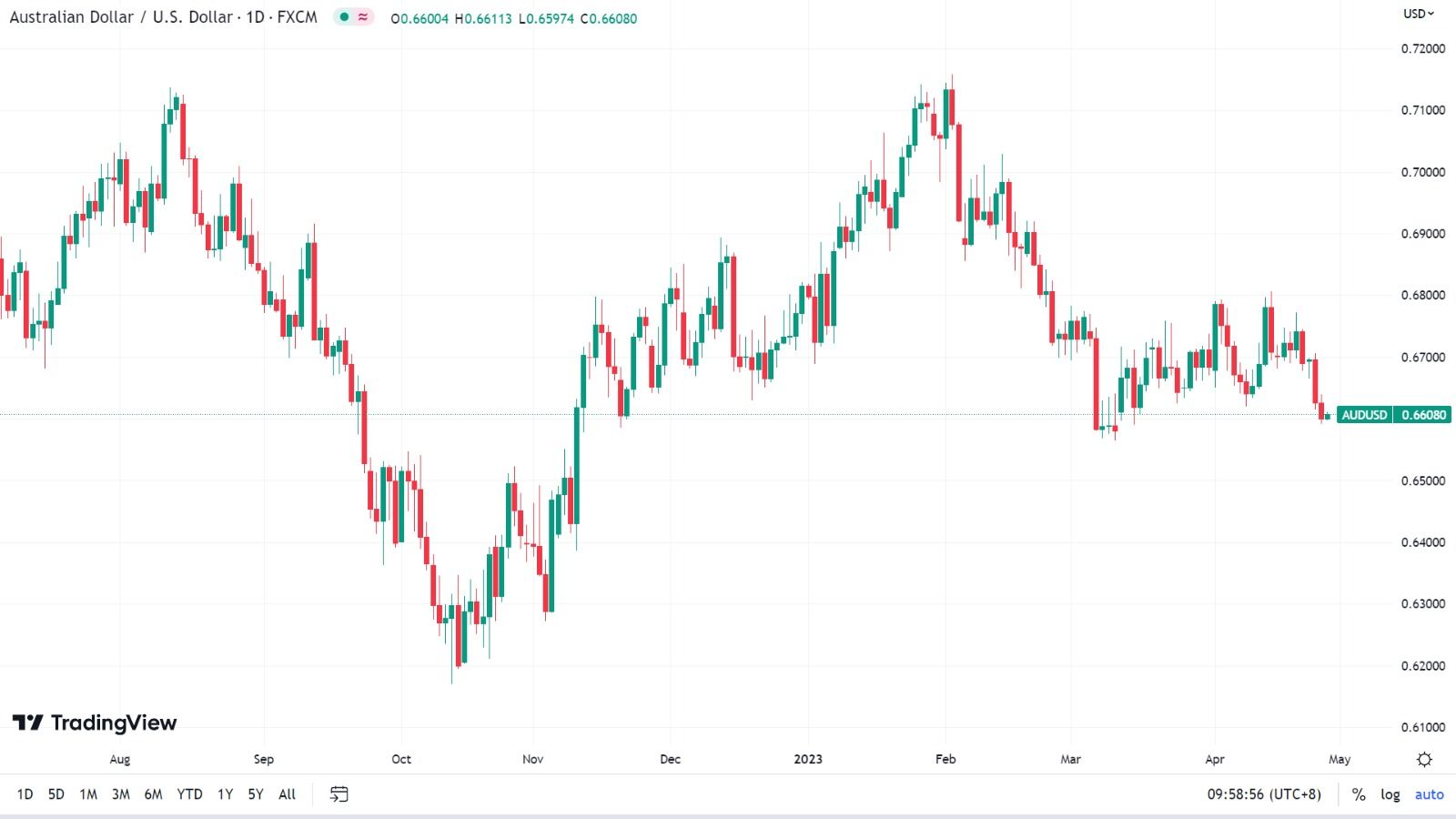Select the 1M date range
Screen dimensions: 1456x819
(88, 794)
